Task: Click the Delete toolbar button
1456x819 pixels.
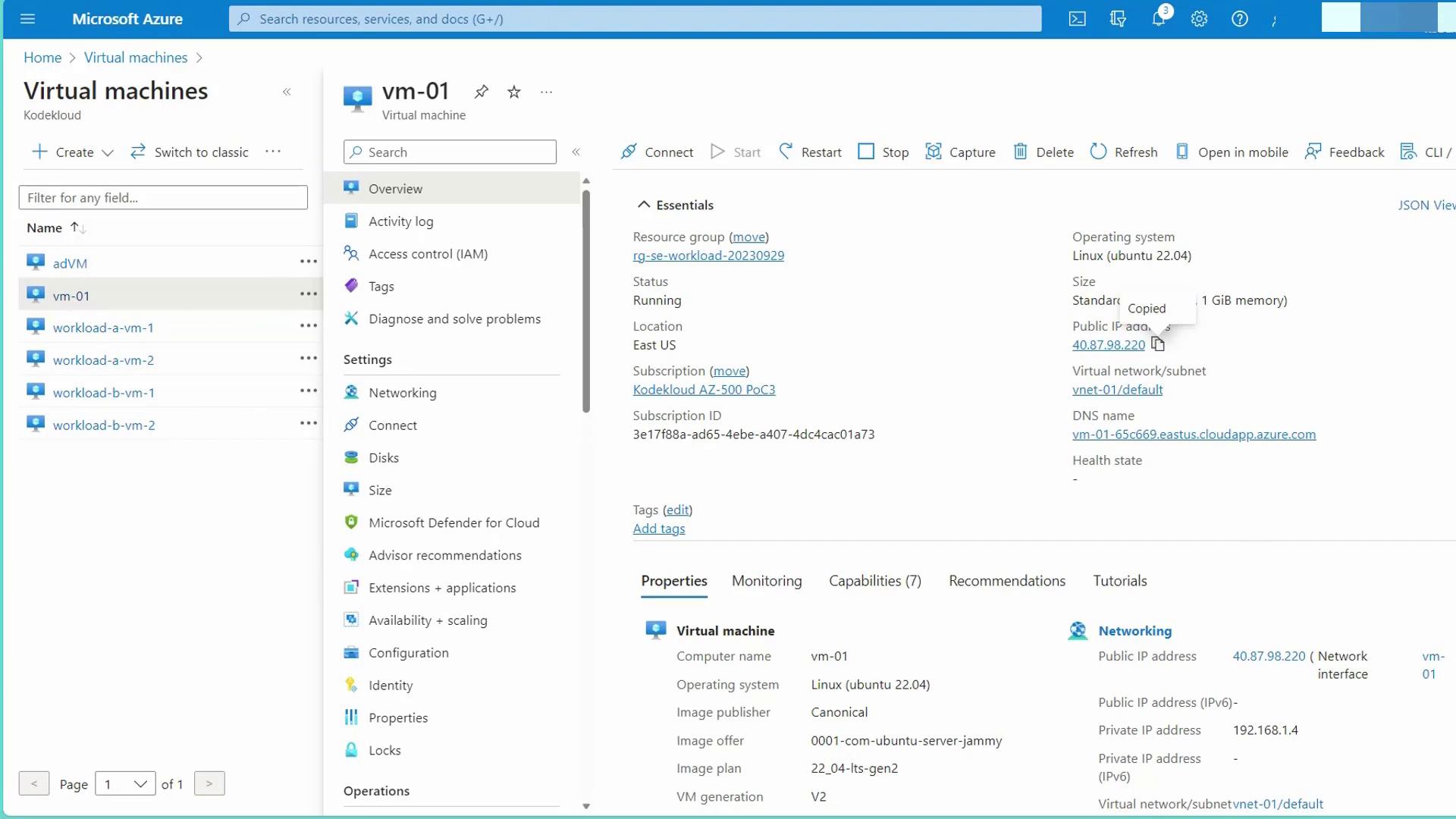Action: click(1043, 152)
